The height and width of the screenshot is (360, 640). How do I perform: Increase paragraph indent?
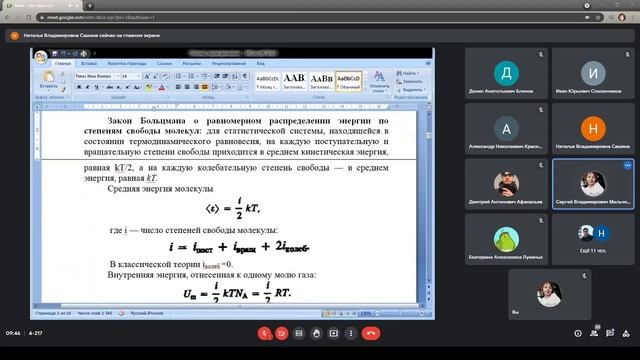[225, 76]
